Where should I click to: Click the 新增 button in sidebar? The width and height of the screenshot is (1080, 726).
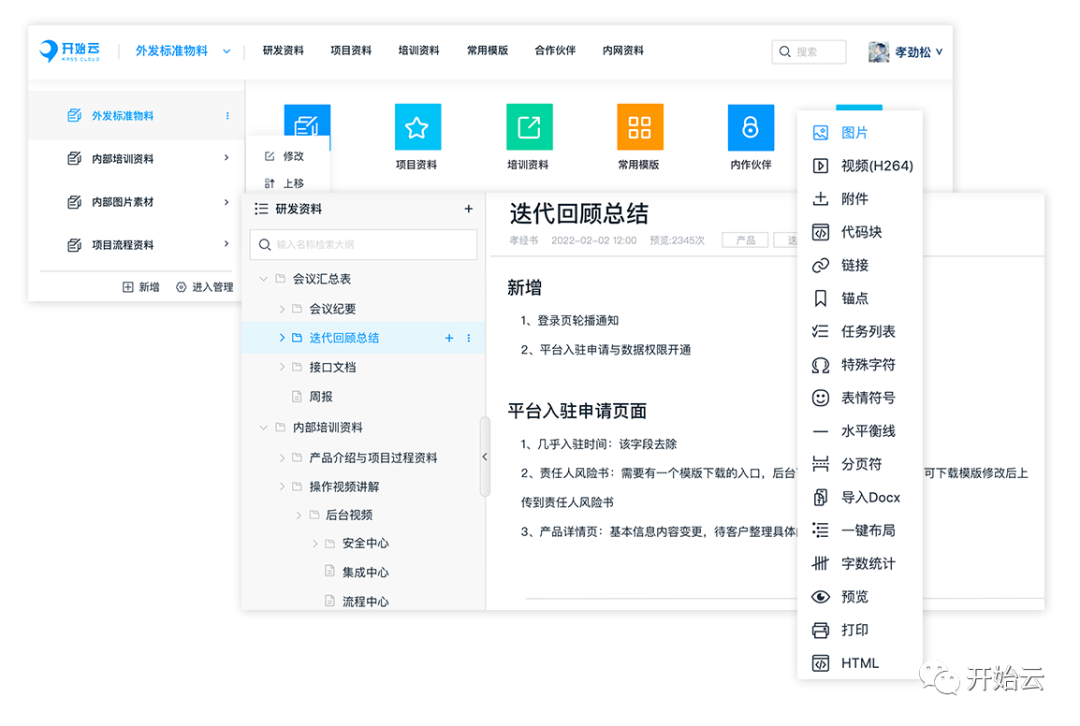pos(141,287)
